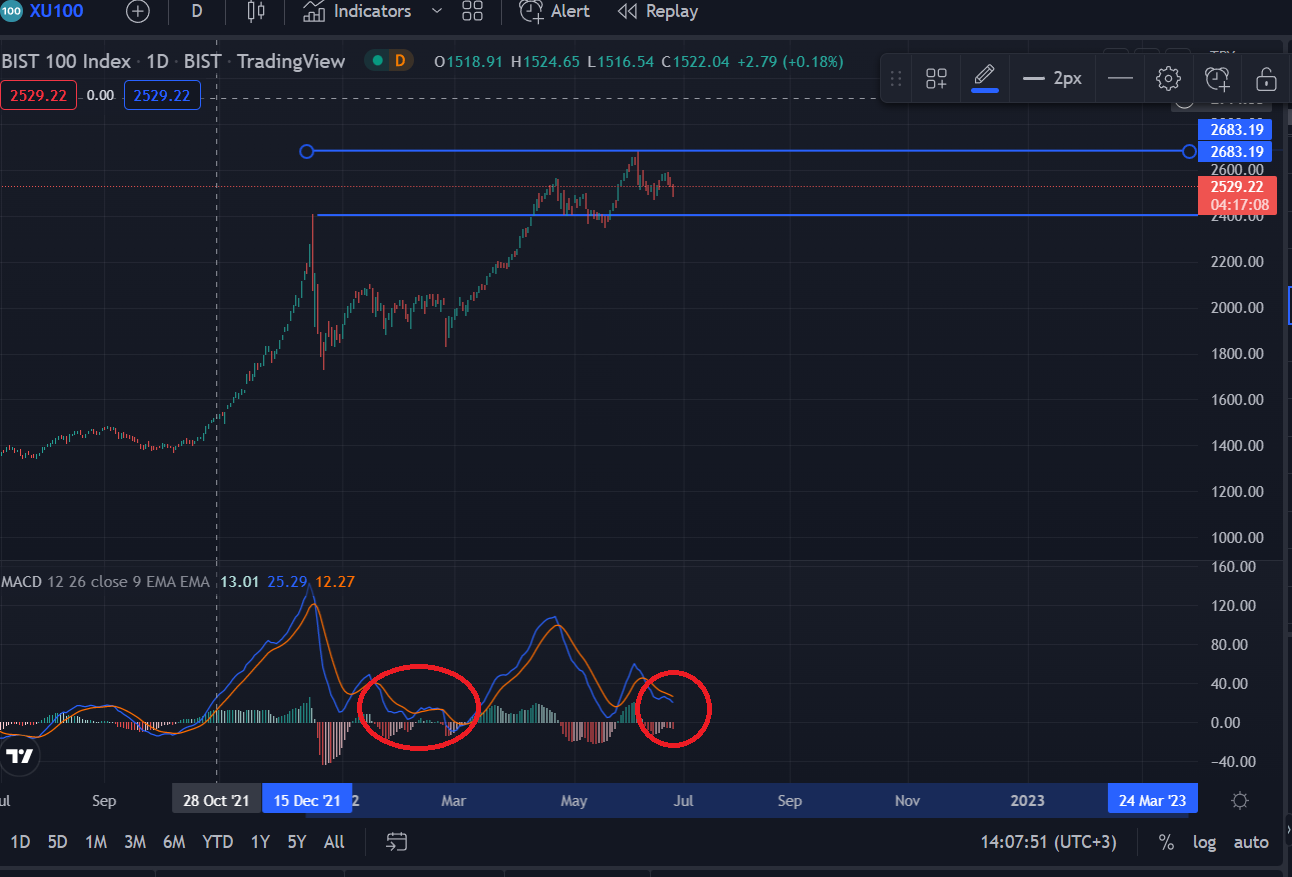Set range to 5D
This screenshot has width=1292, height=877.
point(58,842)
